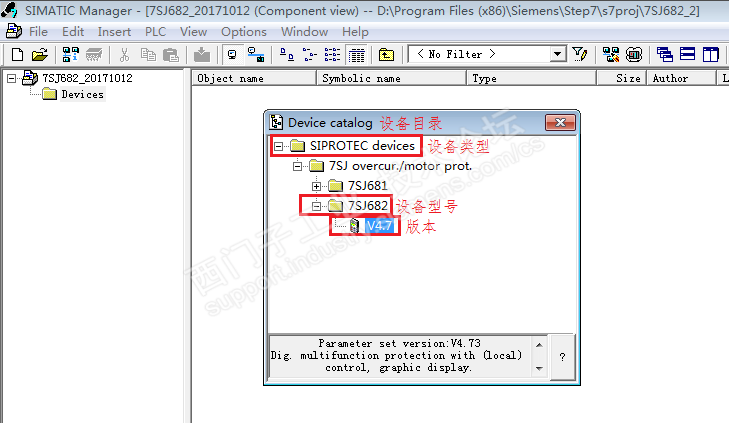The width and height of the screenshot is (729, 423).
Task: Click the Configure Network toolbar icon
Action: (x=610, y=55)
